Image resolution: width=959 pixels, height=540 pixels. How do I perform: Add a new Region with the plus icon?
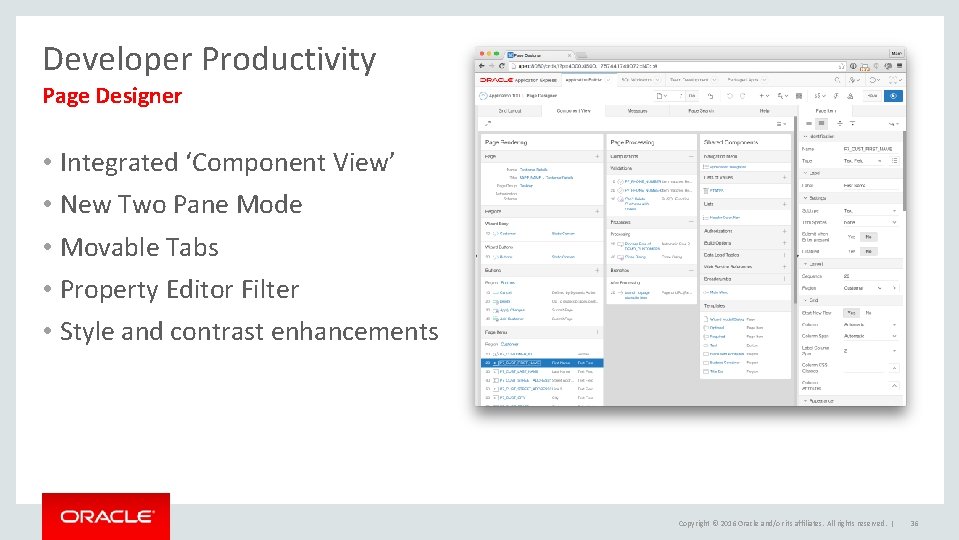click(598, 212)
